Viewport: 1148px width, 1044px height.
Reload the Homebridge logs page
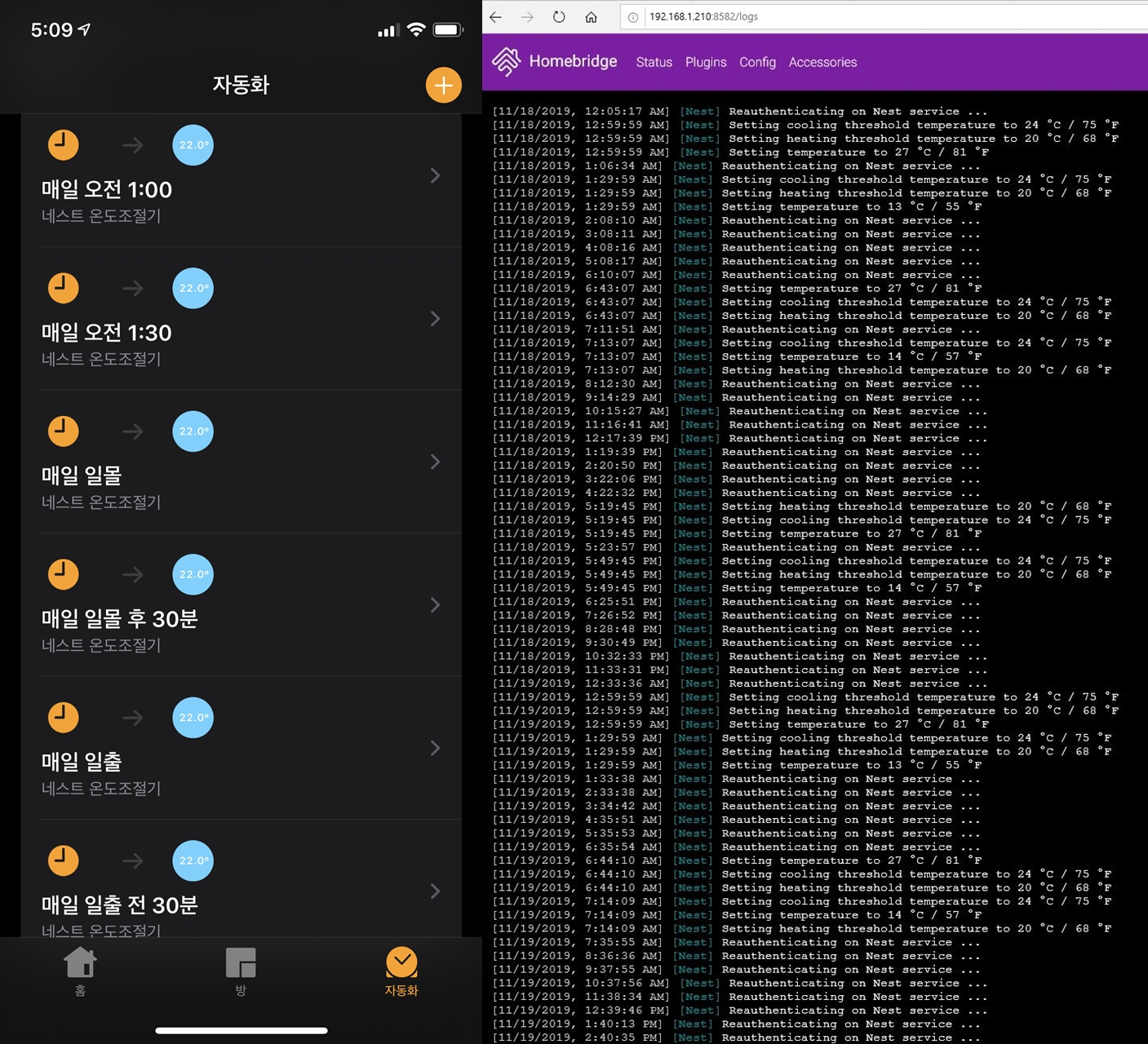pyautogui.click(x=559, y=16)
